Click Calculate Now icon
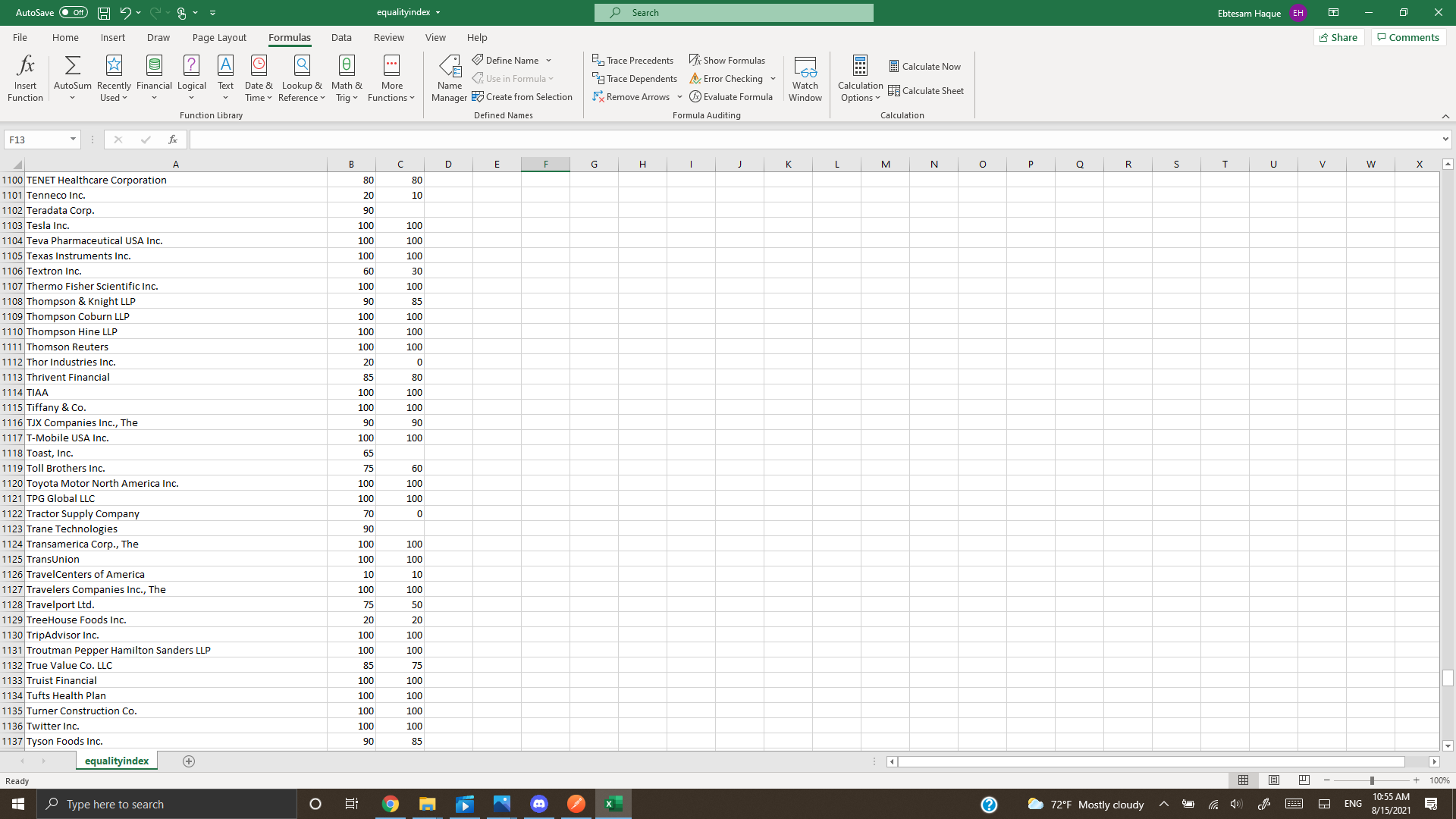The width and height of the screenshot is (1456, 819). tap(894, 66)
